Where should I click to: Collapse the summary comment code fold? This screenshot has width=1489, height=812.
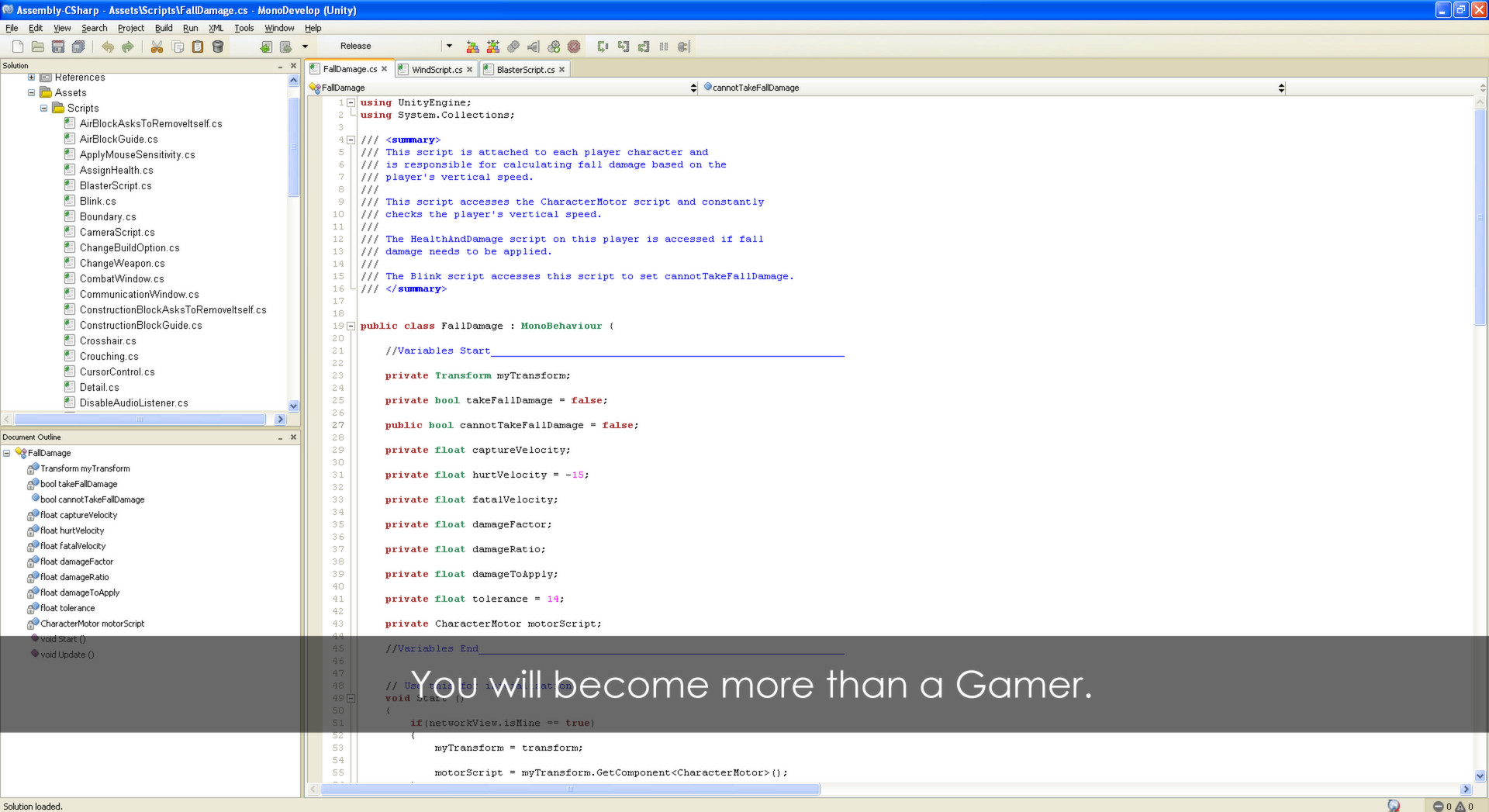click(351, 140)
